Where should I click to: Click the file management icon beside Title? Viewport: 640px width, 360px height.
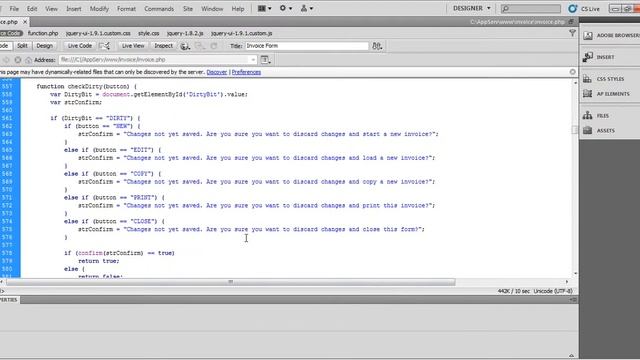(x=377, y=46)
